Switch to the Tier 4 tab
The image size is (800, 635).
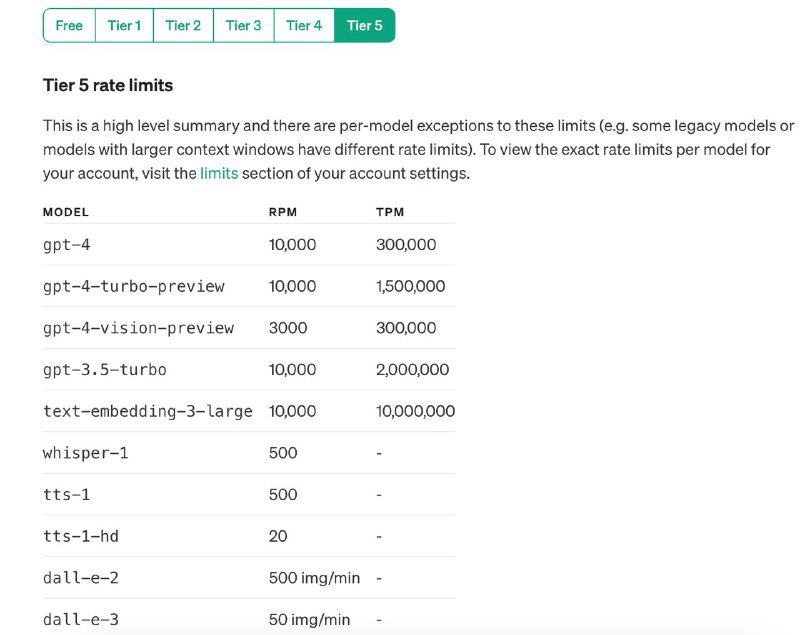point(302,26)
